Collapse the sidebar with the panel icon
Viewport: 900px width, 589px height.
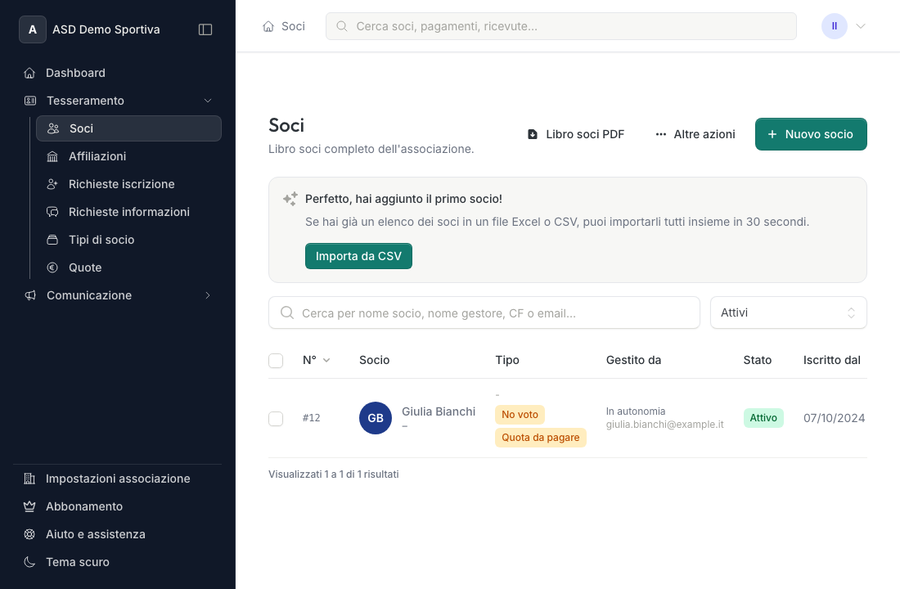[205, 29]
